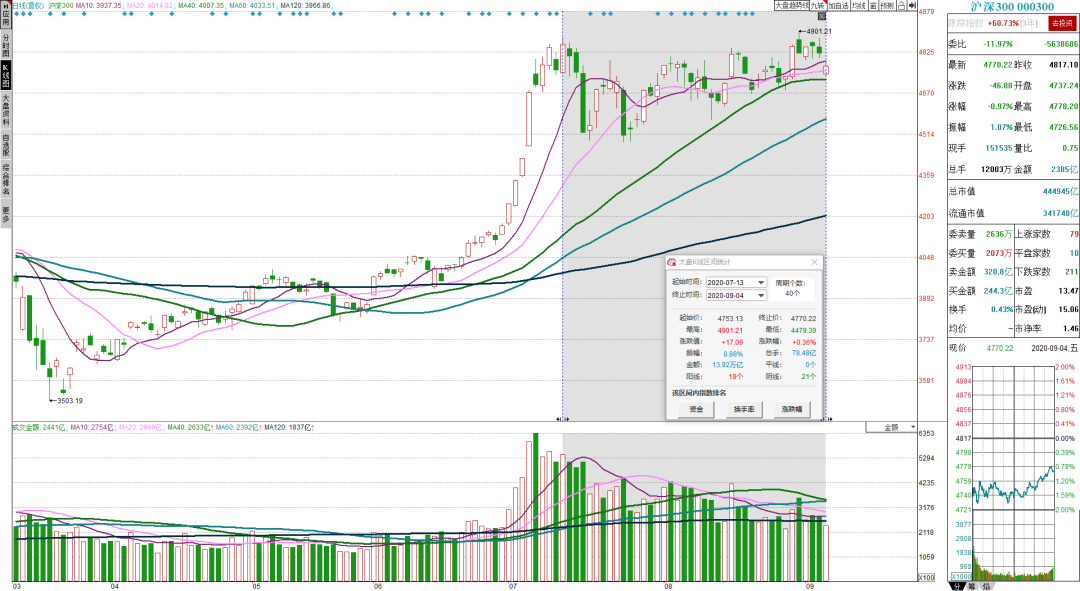Open the 起始时间 date dropdown
1080x591 pixels.
click(x=761, y=282)
